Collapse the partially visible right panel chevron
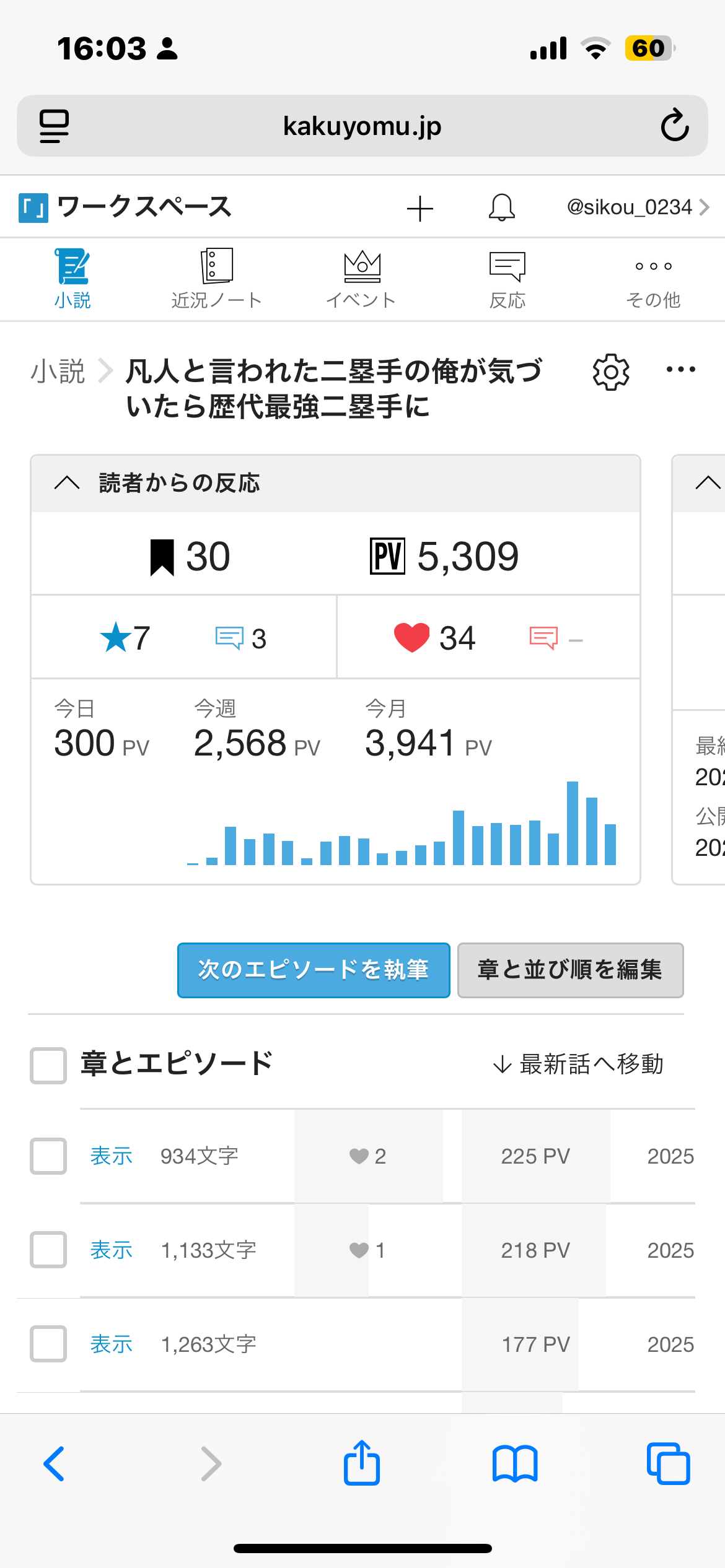725x1568 pixels. pos(708,483)
